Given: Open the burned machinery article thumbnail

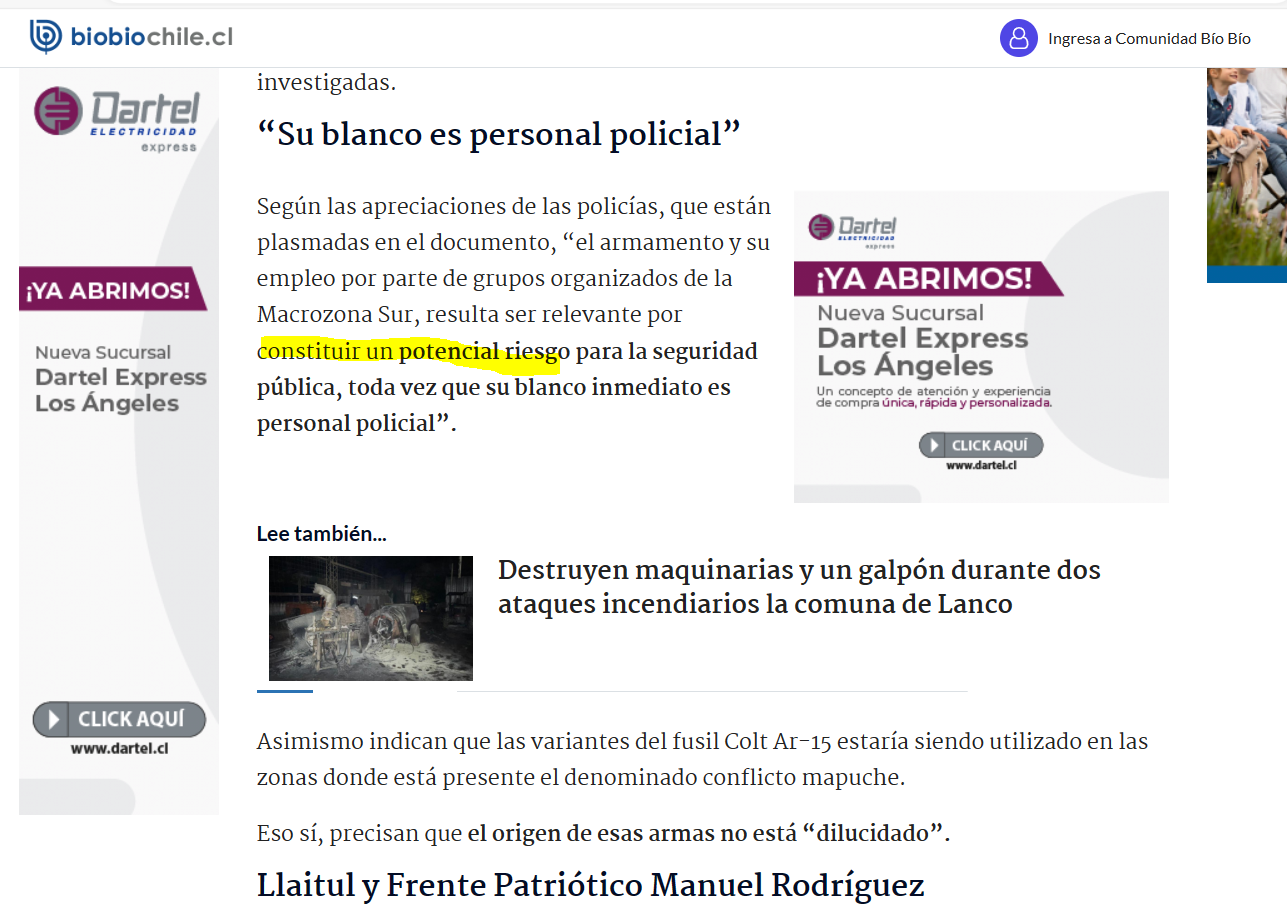Looking at the screenshot, I should [371, 618].
